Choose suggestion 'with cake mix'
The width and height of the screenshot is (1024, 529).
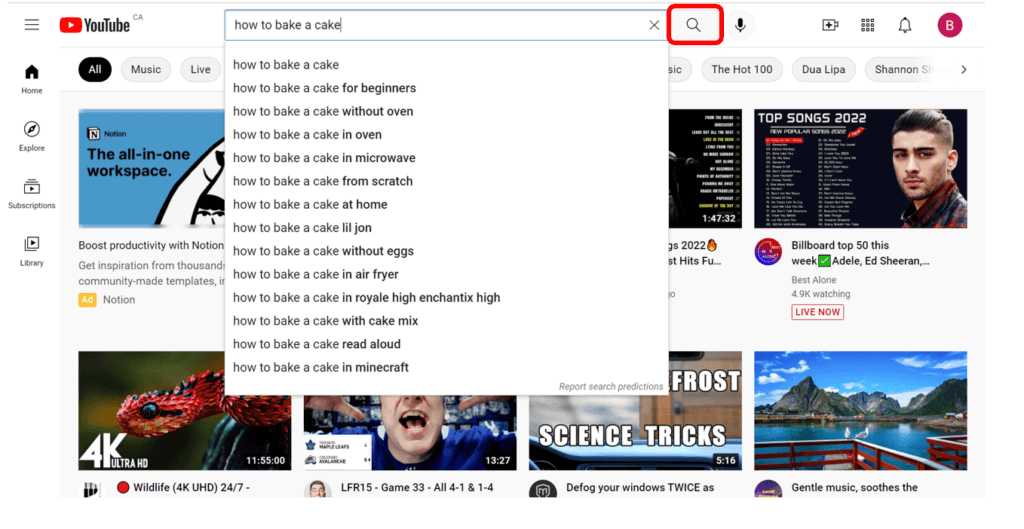click(447, 321)
